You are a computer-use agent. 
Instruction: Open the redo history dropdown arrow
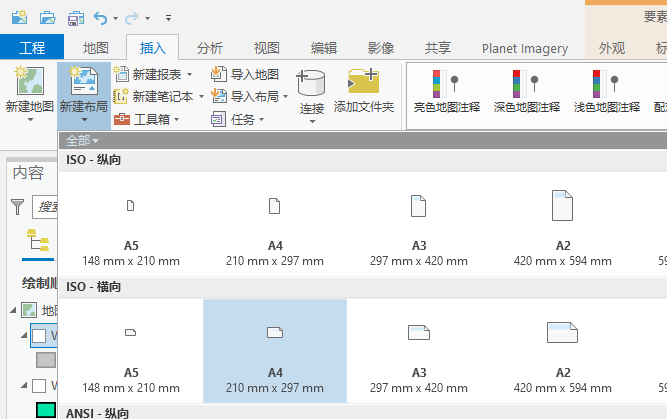(147, 19)
